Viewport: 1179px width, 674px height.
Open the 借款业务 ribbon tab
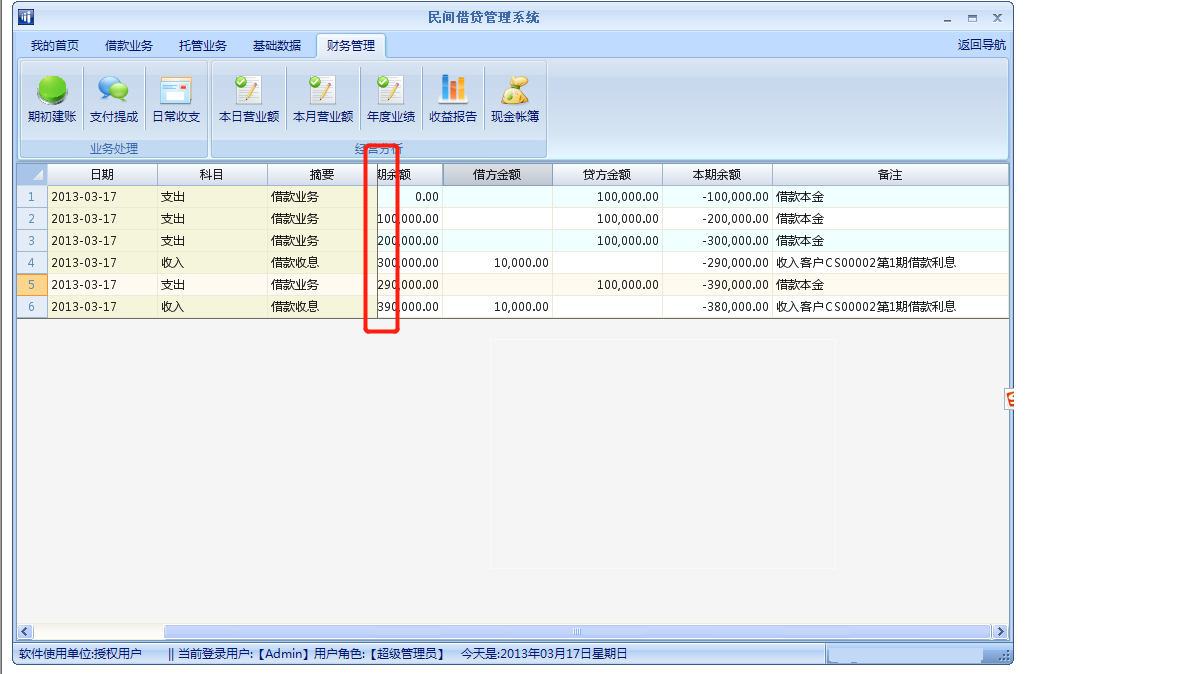coord(129,45)
